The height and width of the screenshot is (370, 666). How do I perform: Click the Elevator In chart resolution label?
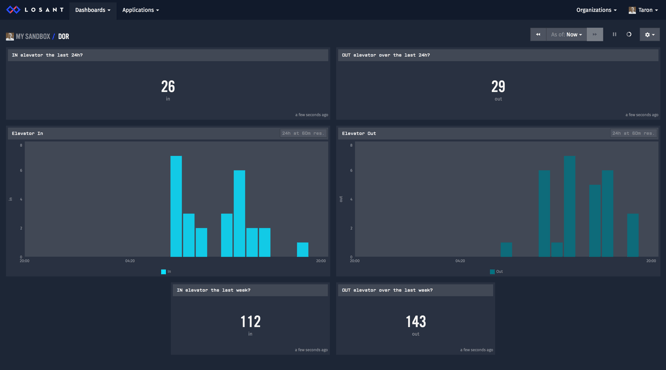303,133
